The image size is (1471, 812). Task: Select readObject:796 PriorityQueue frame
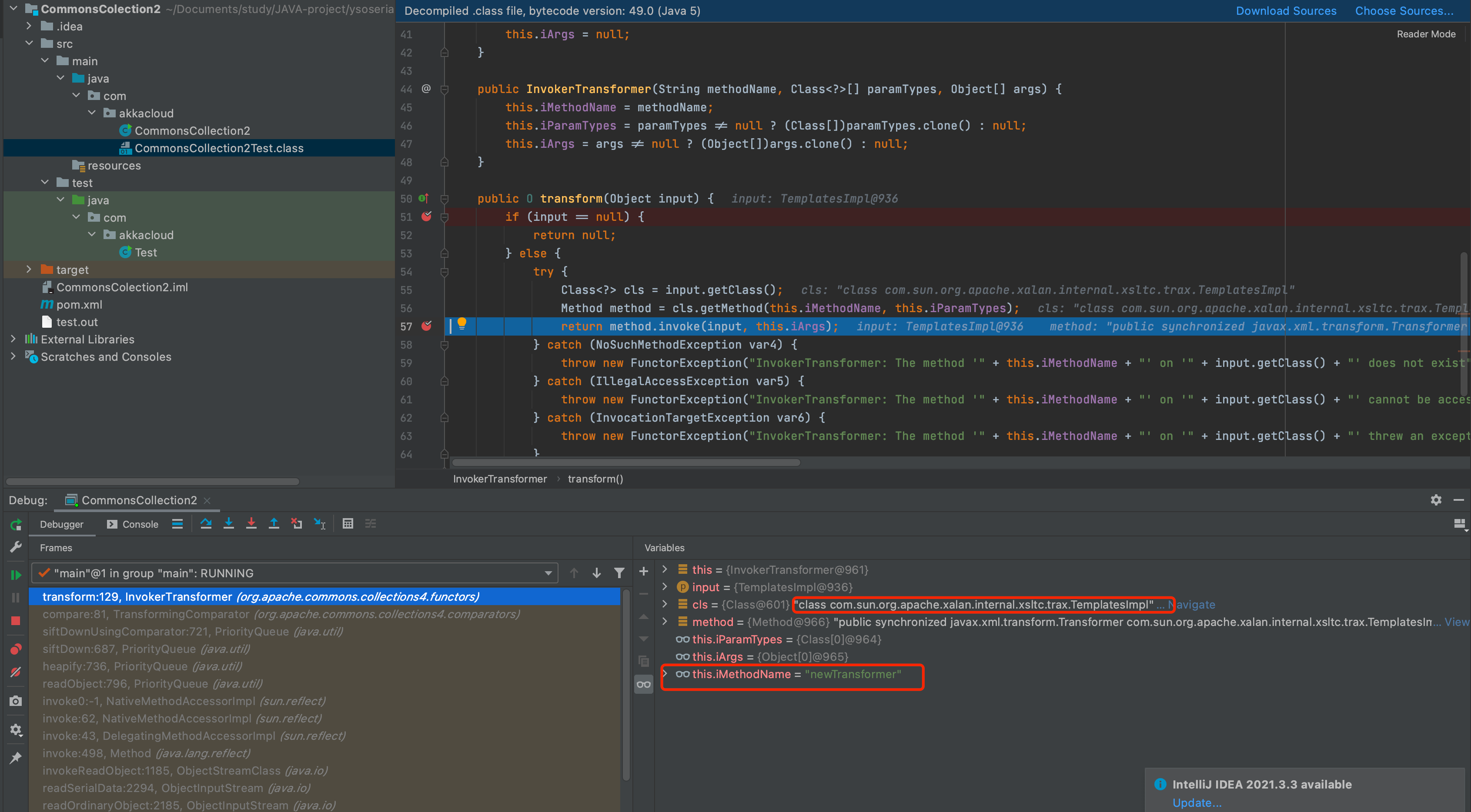[x=324, y=684]
